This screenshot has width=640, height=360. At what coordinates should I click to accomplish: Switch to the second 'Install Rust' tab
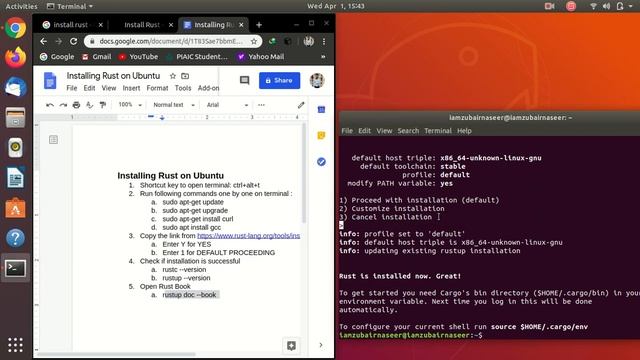(x=143, y=25)
